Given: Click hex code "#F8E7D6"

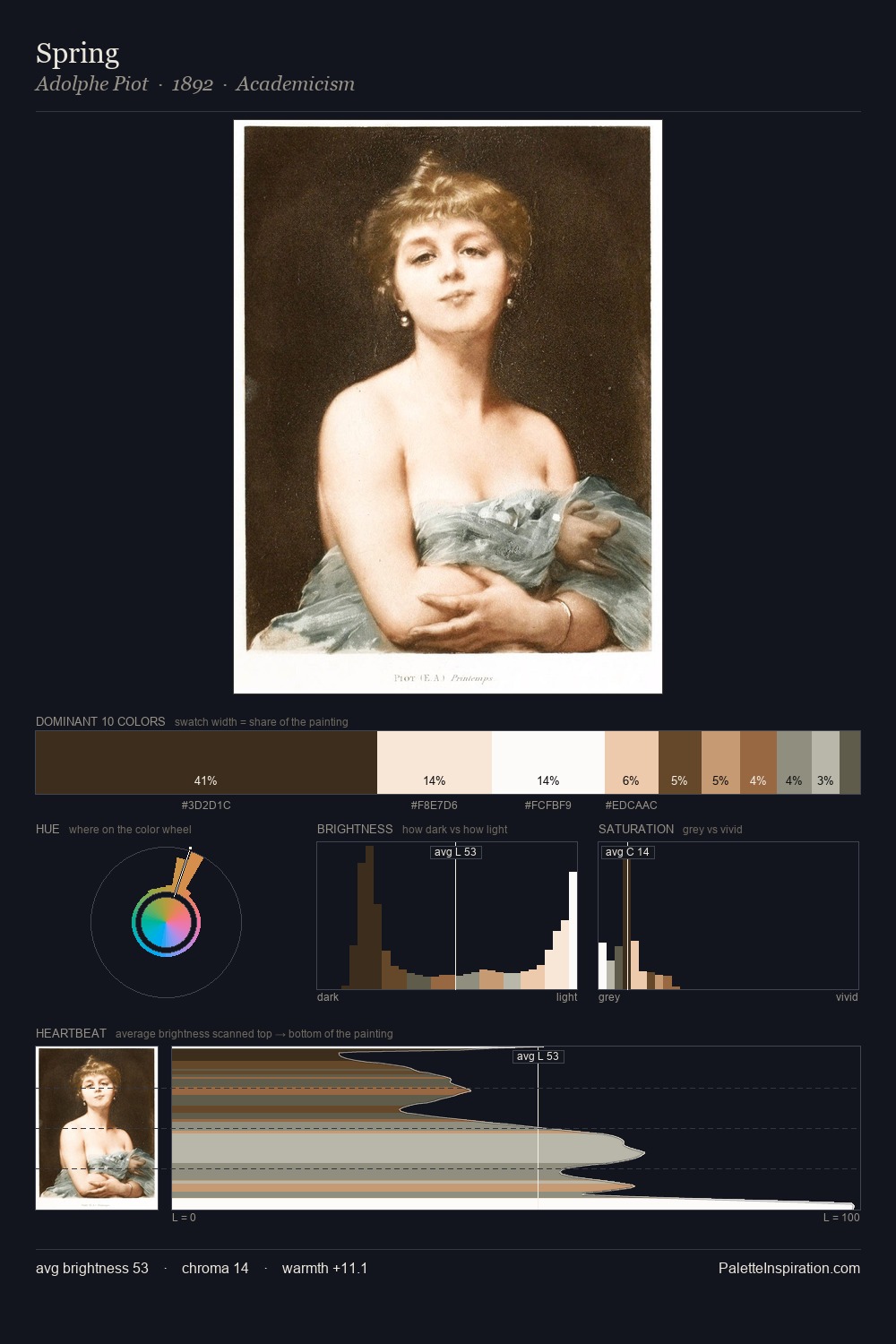Looking at the screenshot, I should [435, 806].
